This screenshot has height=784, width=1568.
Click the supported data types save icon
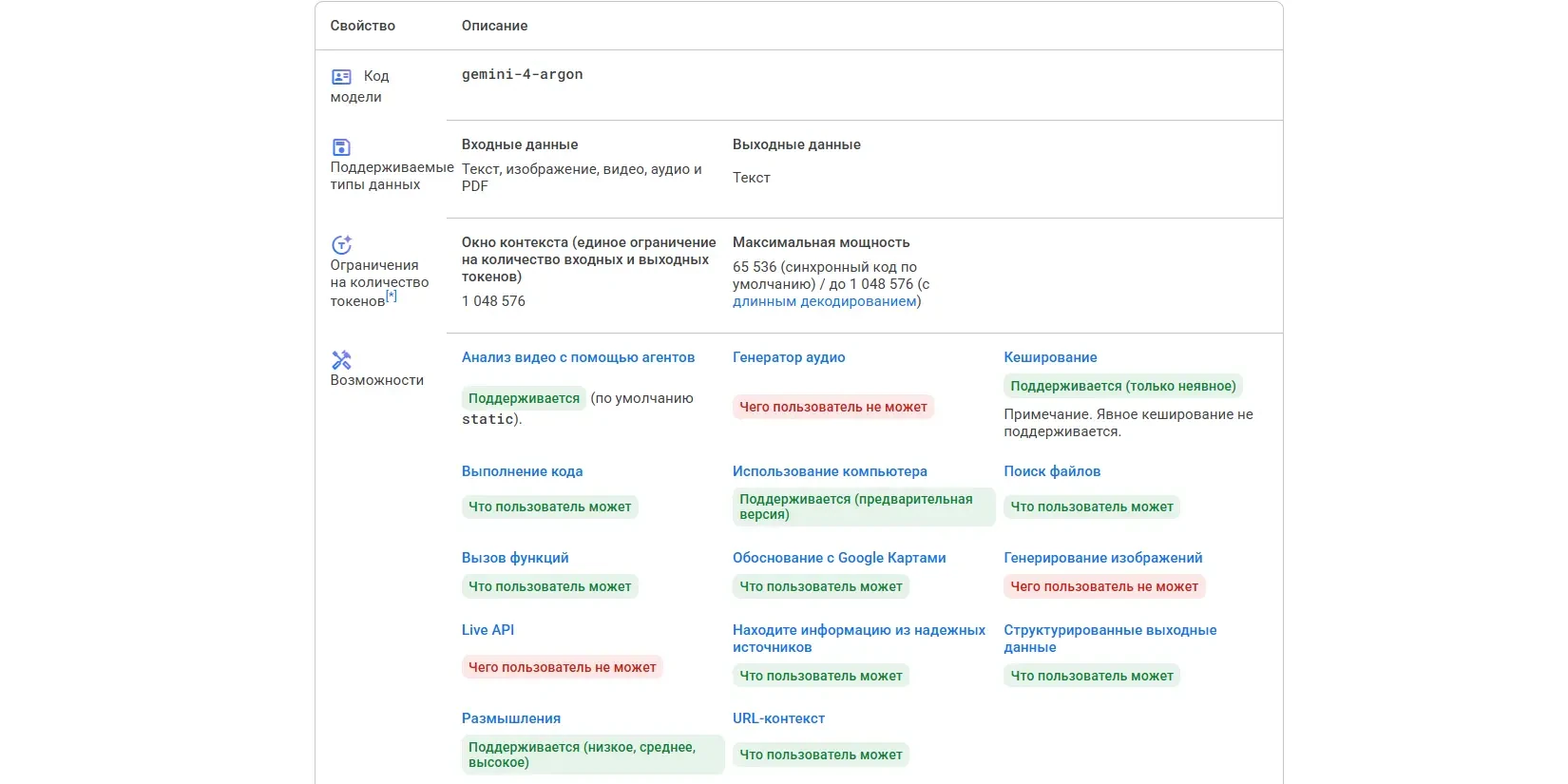point(341,147)
